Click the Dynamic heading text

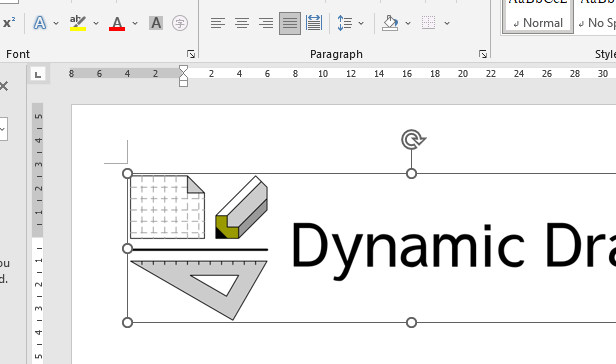[408, 250]
